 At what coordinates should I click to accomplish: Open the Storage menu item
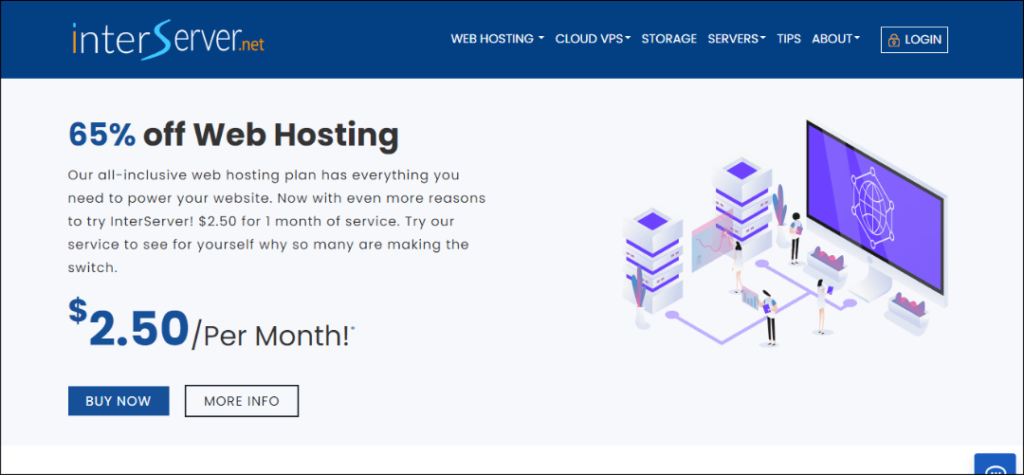pyautogui.click(x=669, y=39)
